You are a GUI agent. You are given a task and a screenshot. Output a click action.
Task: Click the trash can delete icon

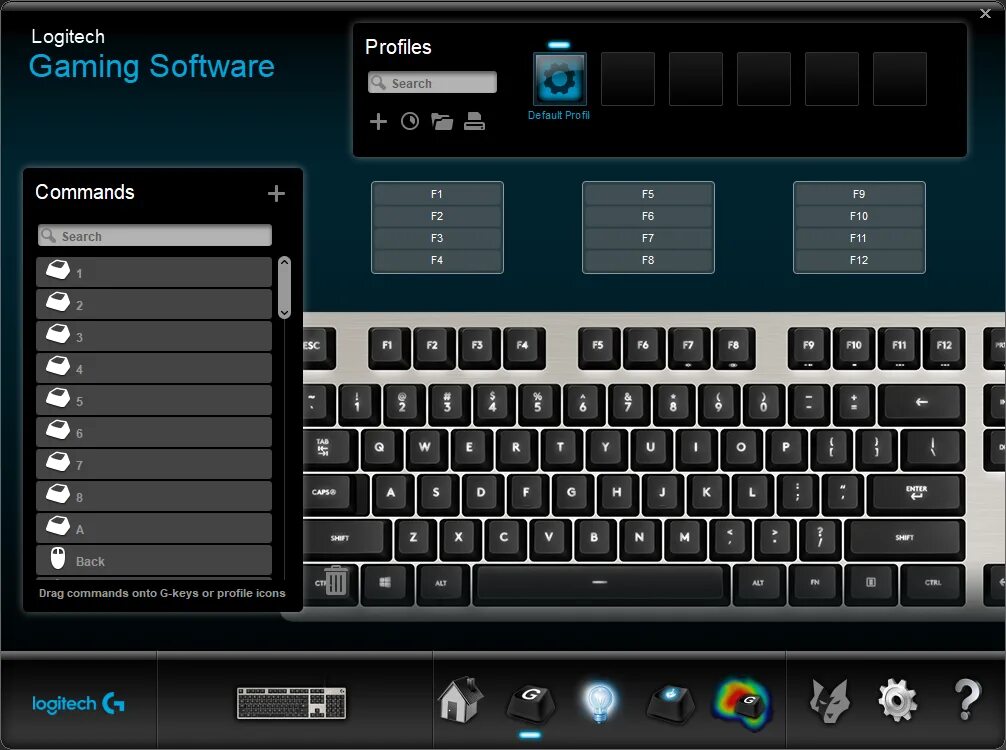336,581
